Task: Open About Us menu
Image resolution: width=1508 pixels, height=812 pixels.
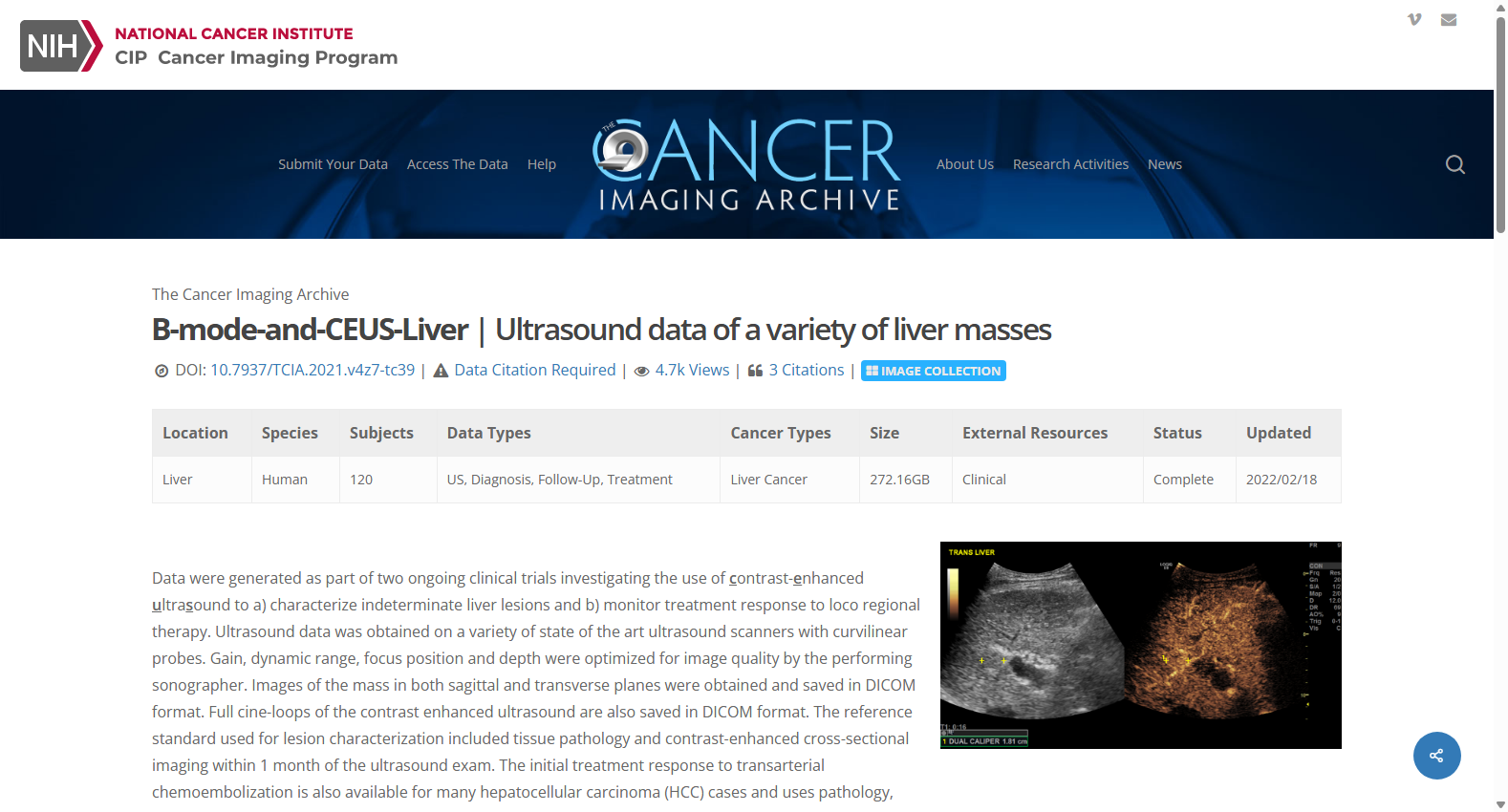Action: [x=965, y=164]
